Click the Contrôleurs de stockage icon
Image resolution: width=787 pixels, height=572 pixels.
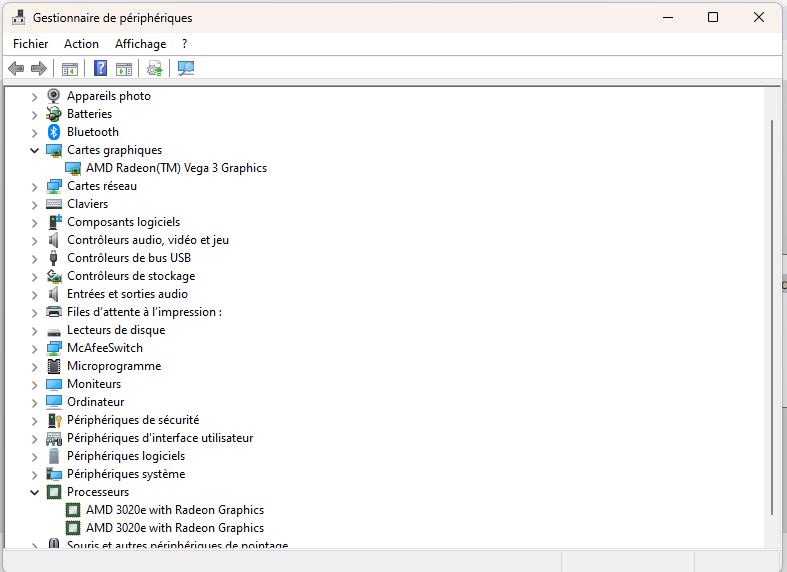tap(54, 276)
